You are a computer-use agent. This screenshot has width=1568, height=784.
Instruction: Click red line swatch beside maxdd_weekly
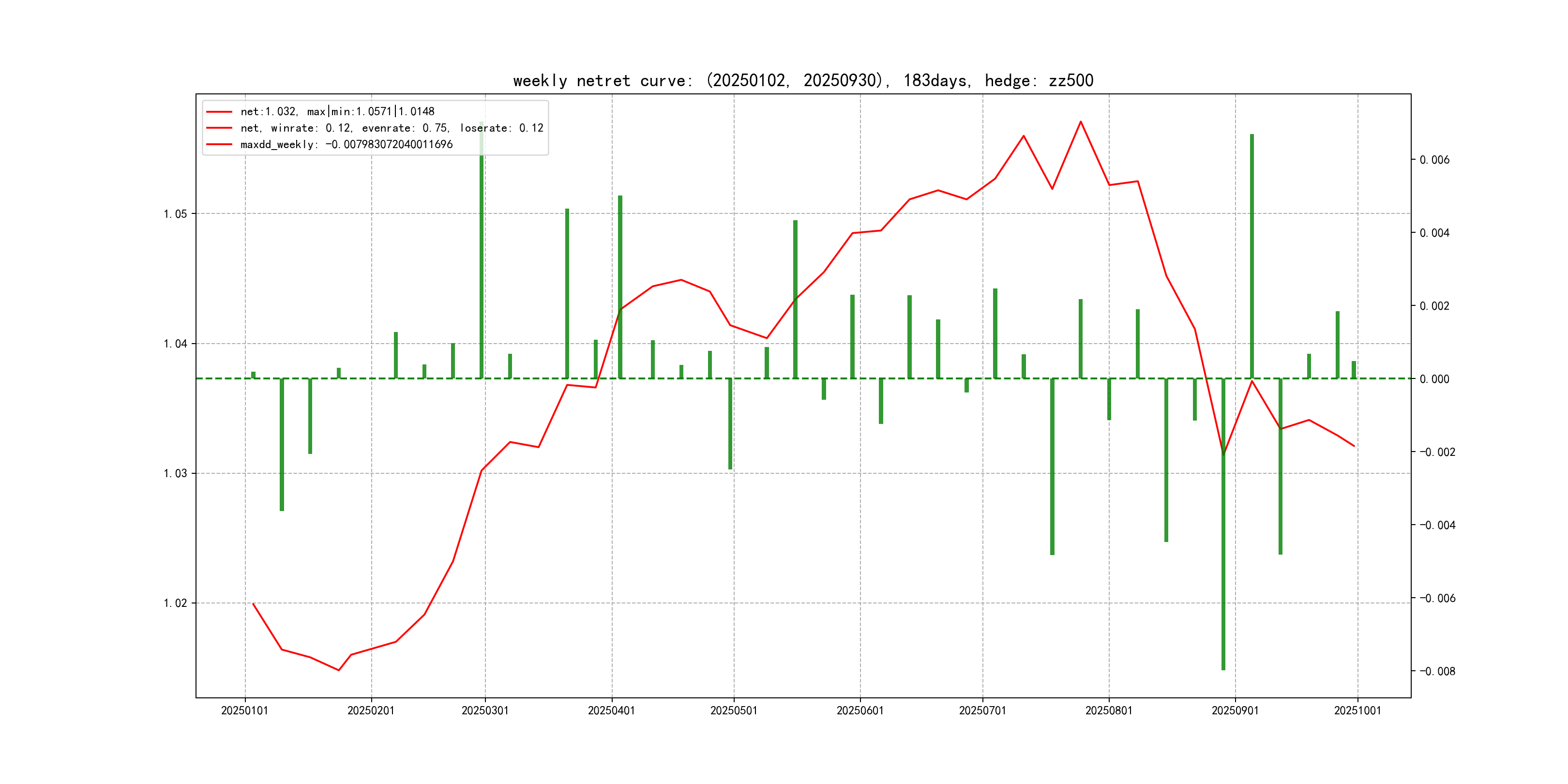point(219,144)
